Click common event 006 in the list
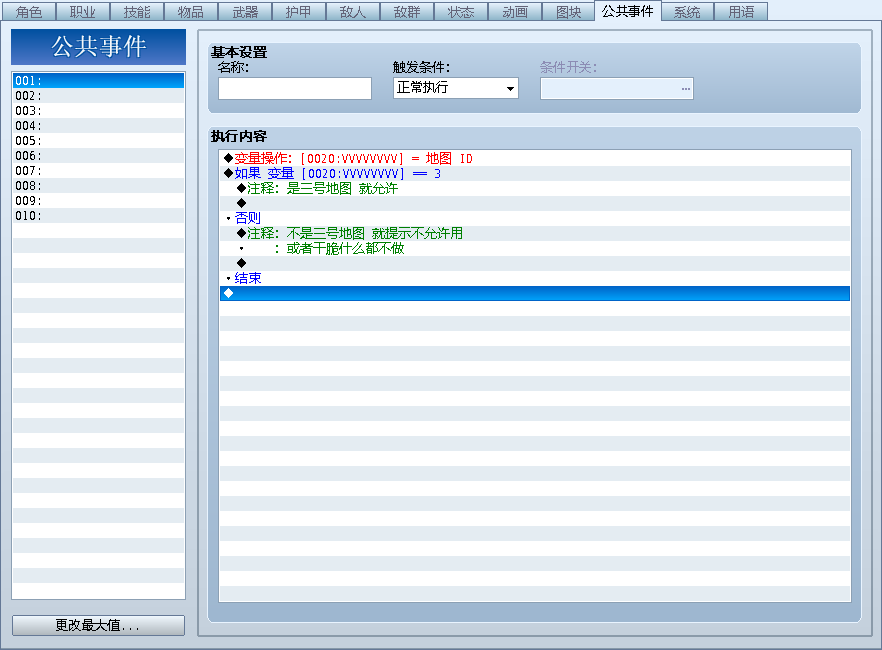Viewport: 882px width, 650px height. (x=98, y=156)
